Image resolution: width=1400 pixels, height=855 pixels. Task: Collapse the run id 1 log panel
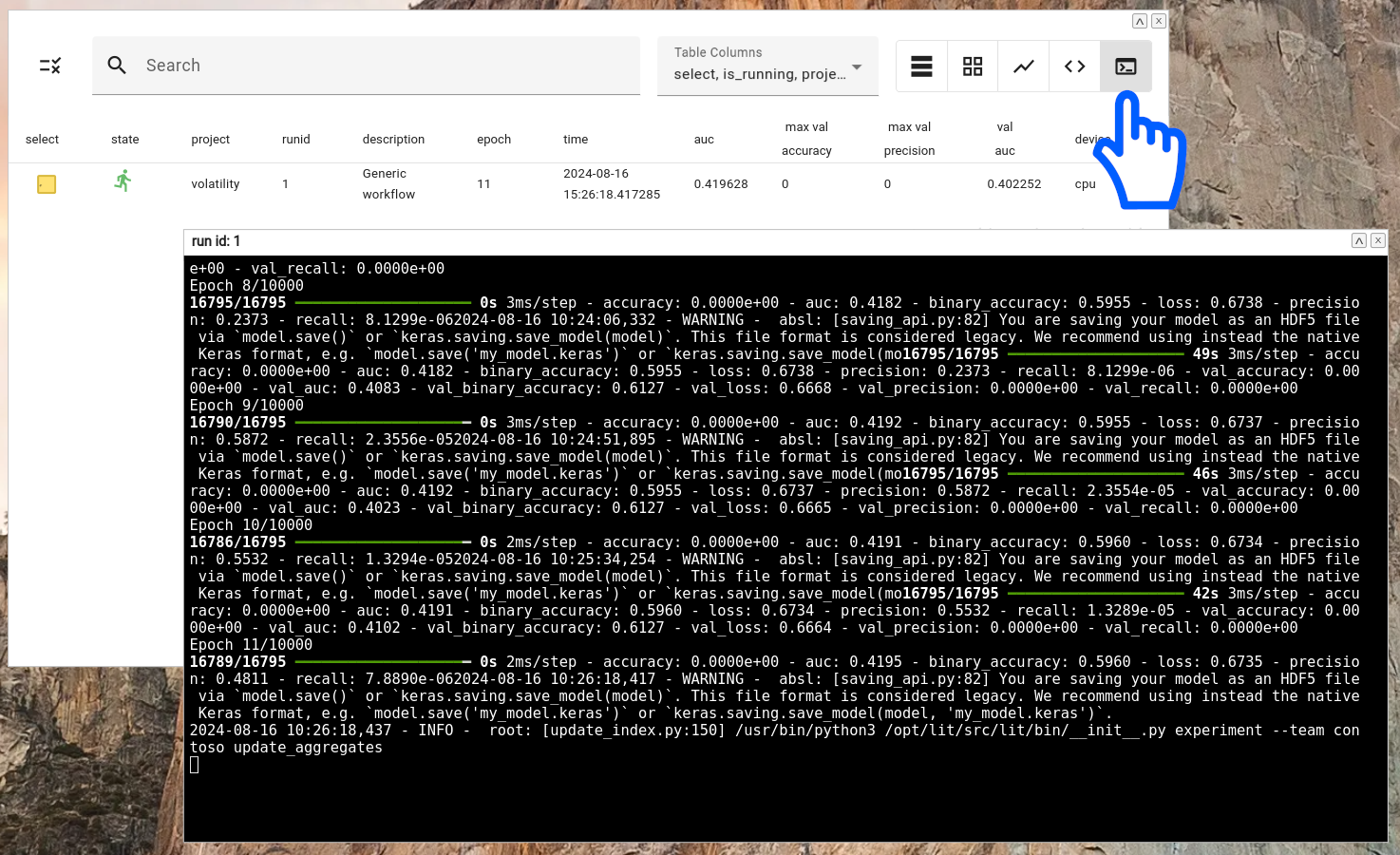point(1358,240)
